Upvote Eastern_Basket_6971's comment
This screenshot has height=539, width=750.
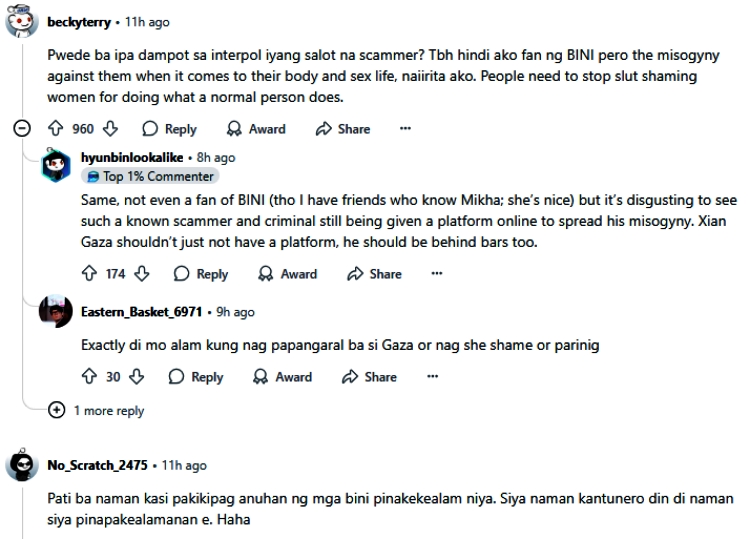(x=89, y=377)
